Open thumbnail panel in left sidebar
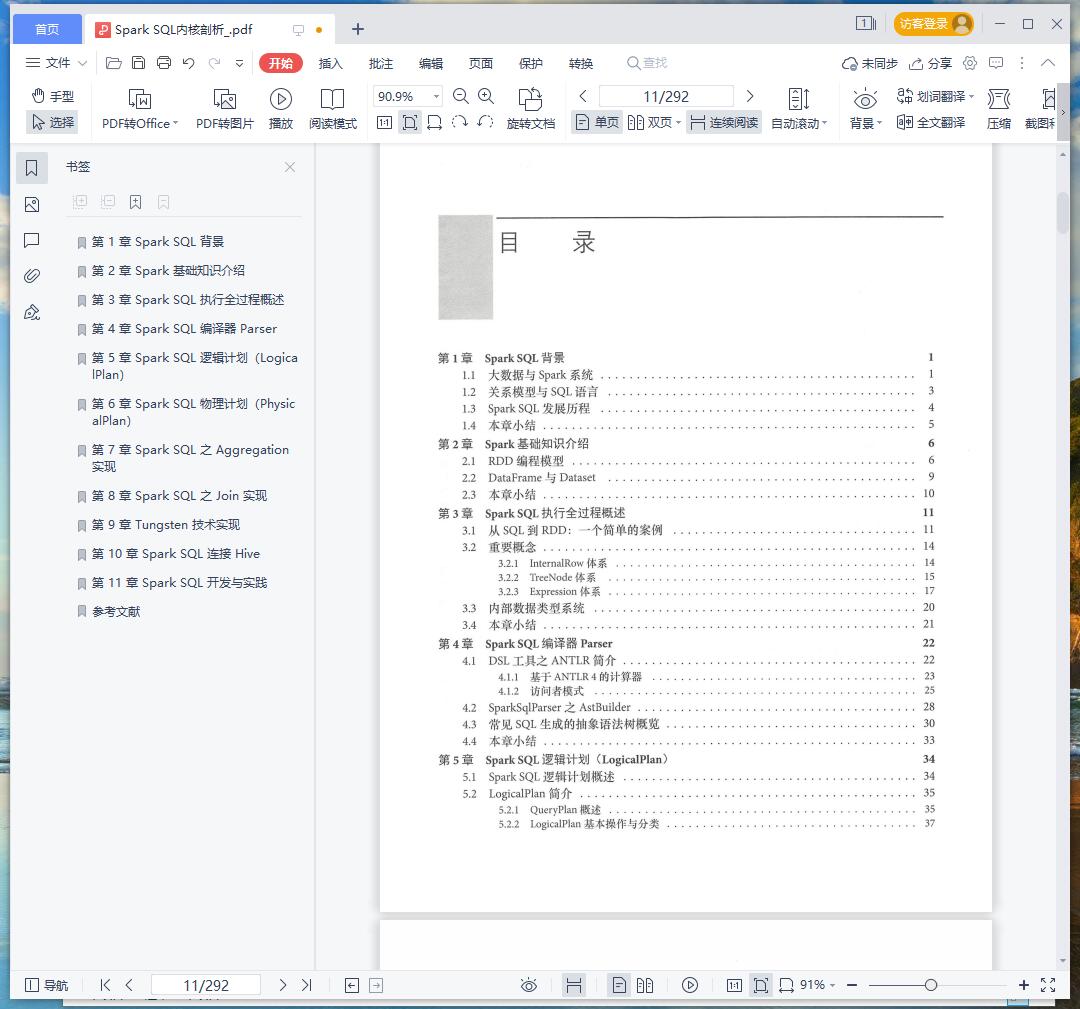This screenshot has width=1080, height=1009. (32, 205)
